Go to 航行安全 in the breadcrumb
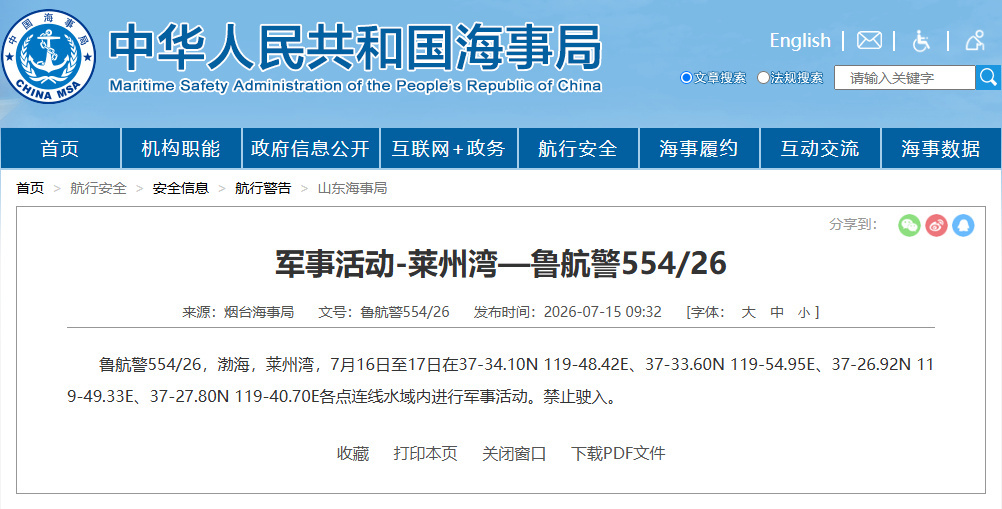 (x=98, y=188)
